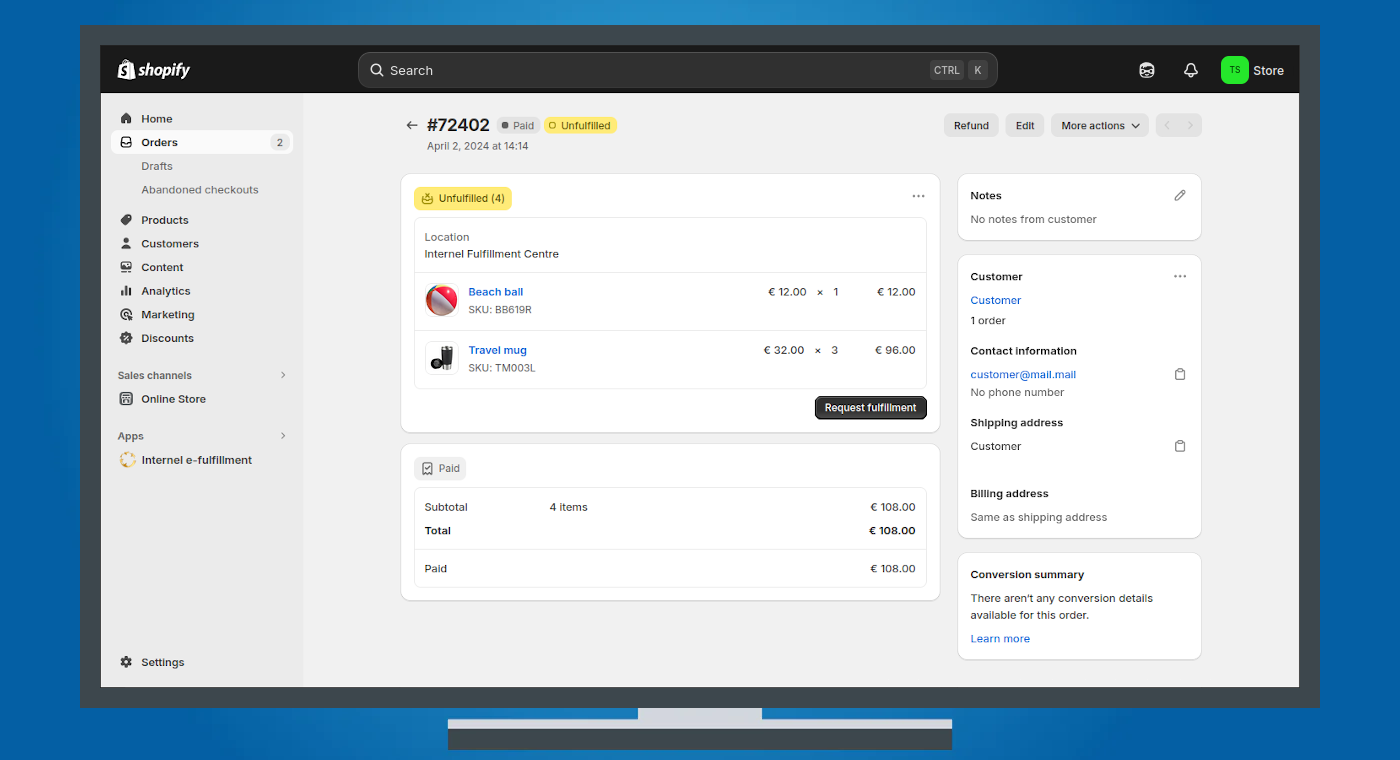Viewport: 1400px width, 760px height.
Task: Expand the Apps section chevron
Action: pos(283,436)
